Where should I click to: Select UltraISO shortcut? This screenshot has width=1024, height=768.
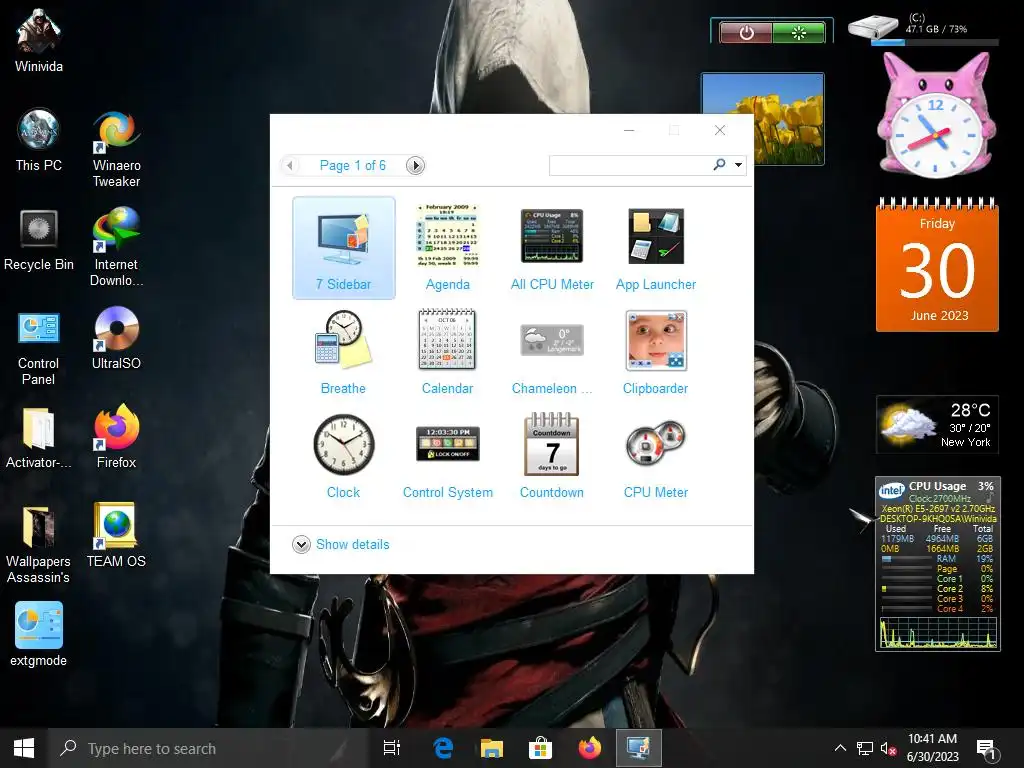(116, 338)
